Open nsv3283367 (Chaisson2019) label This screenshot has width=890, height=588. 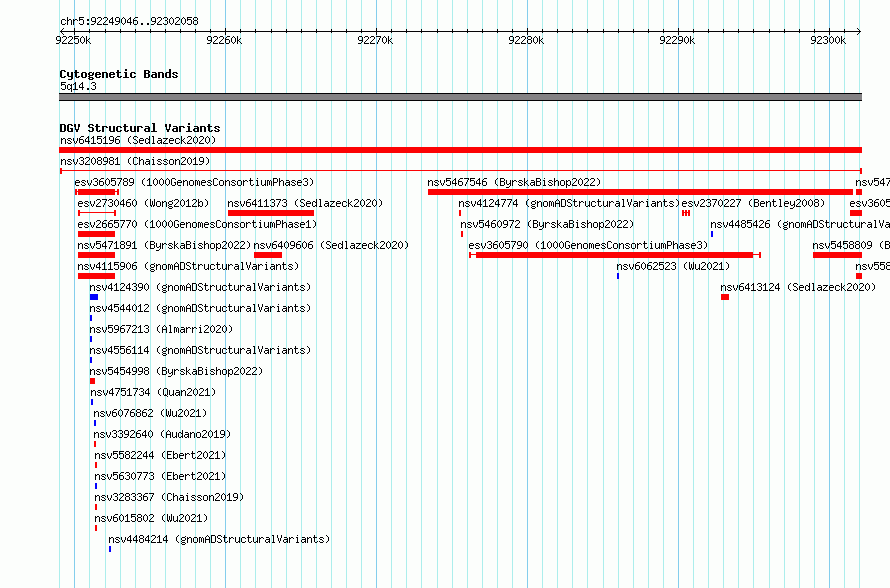[169, 497]
